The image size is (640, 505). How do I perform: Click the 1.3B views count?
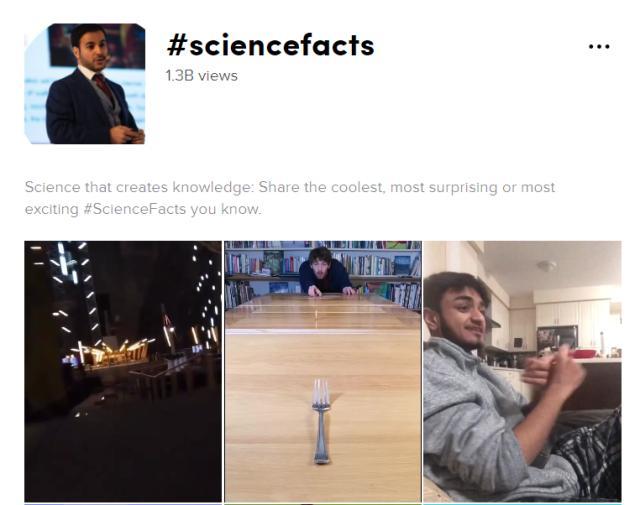point(201,76)
